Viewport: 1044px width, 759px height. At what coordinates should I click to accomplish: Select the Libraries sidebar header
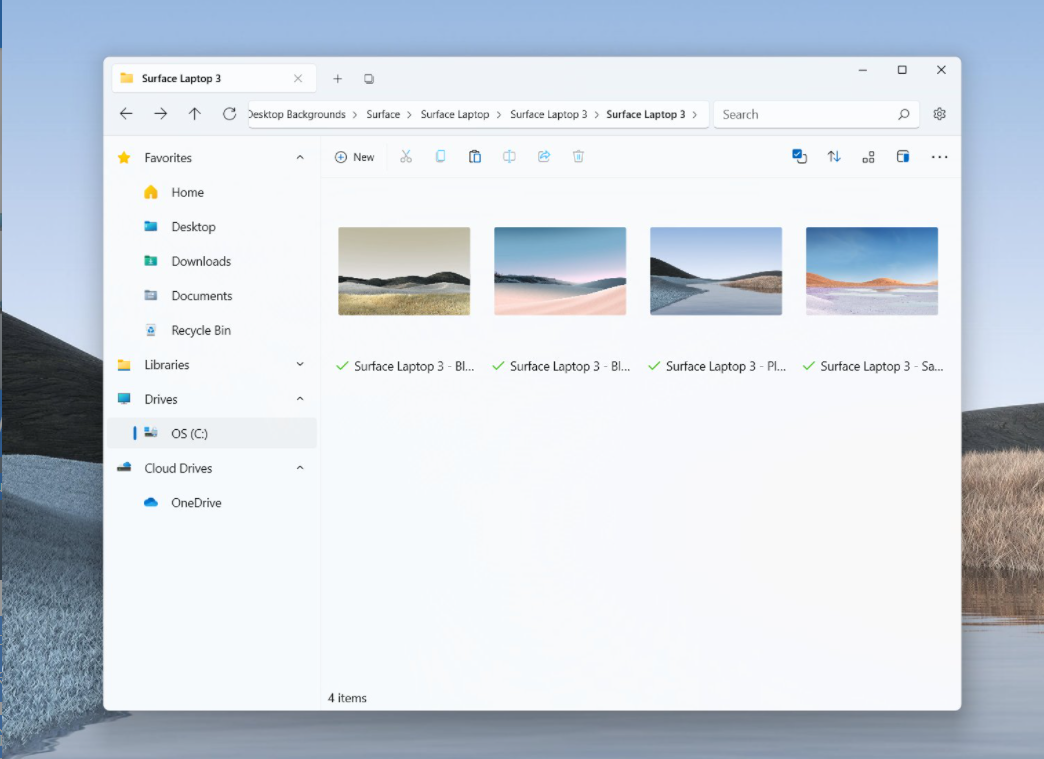click(212, 365)
